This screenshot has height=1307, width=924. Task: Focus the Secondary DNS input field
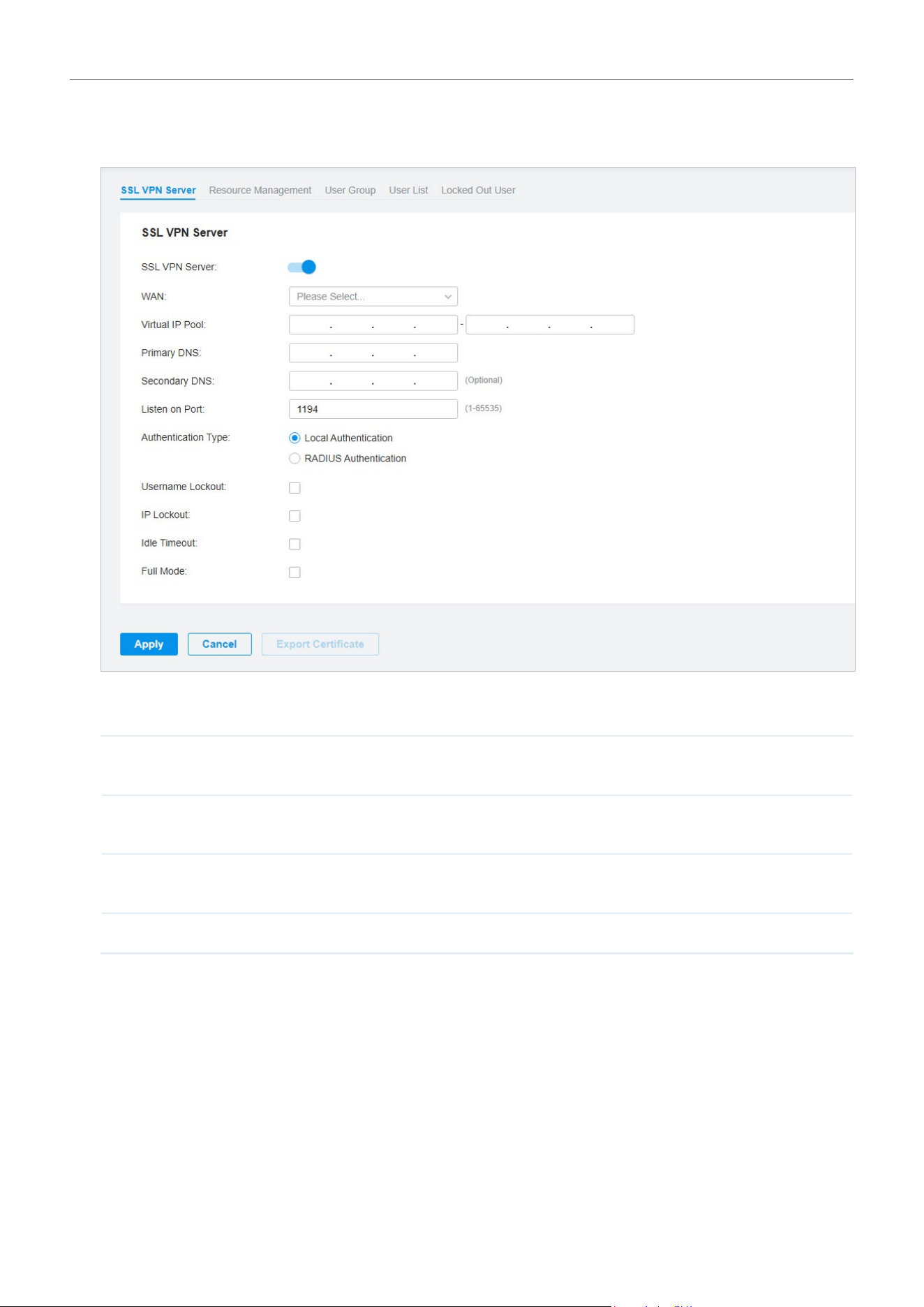[x=373, y=381]
